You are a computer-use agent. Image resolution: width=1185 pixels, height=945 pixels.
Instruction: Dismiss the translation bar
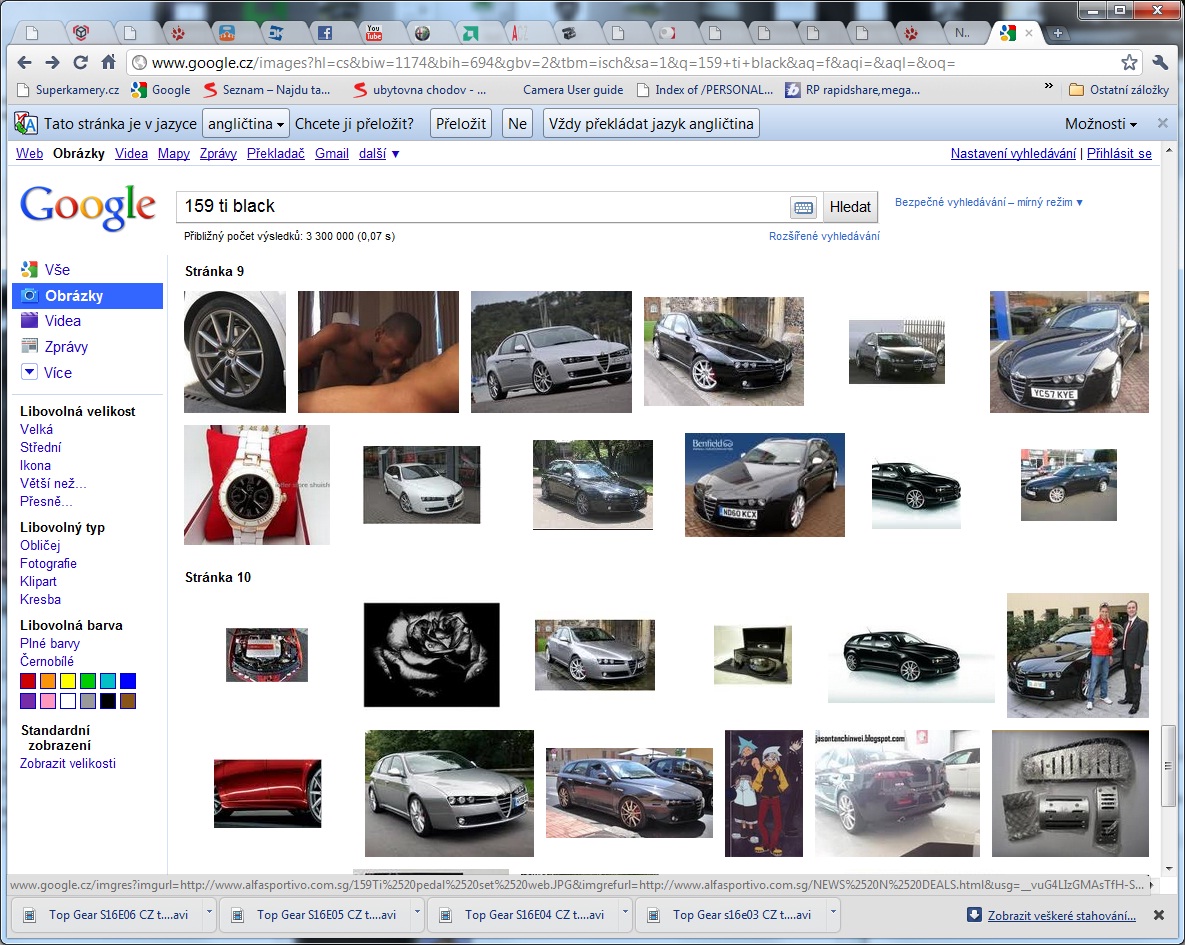pos(1162,124)
